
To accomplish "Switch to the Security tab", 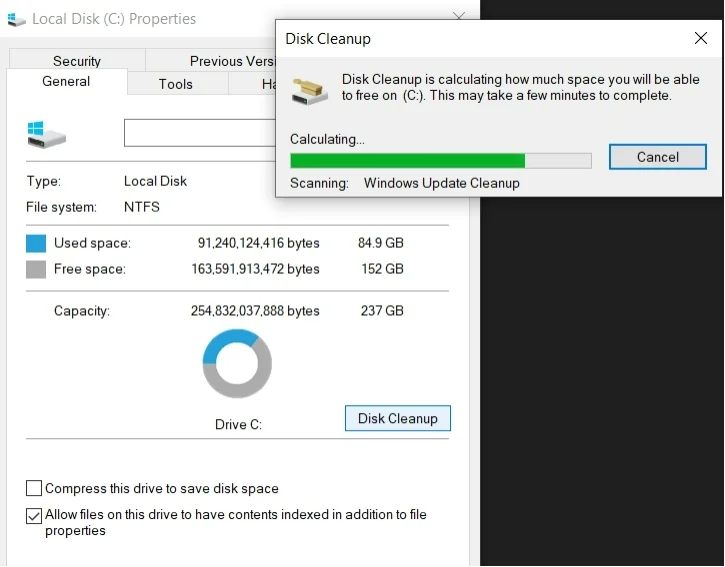I will [x=77, y=61].
